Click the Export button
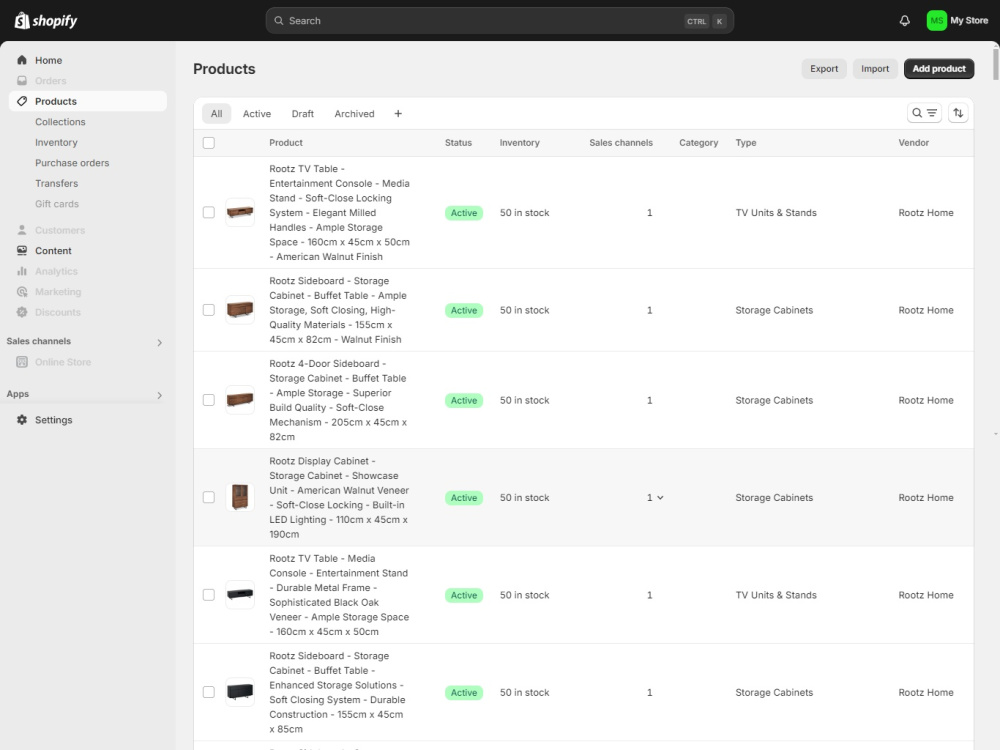 [824, 69]
